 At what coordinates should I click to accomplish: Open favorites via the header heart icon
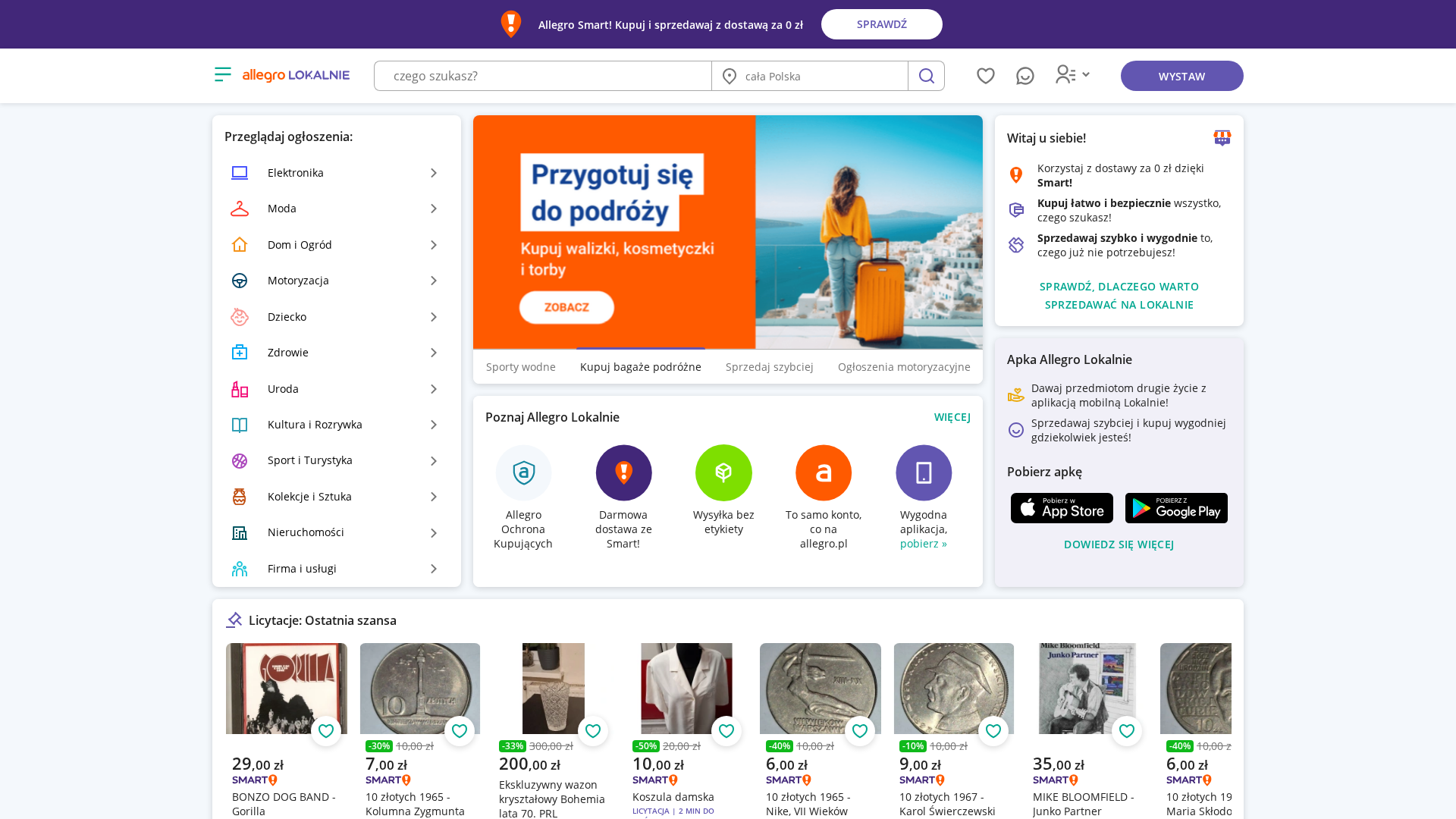[985, 76]
